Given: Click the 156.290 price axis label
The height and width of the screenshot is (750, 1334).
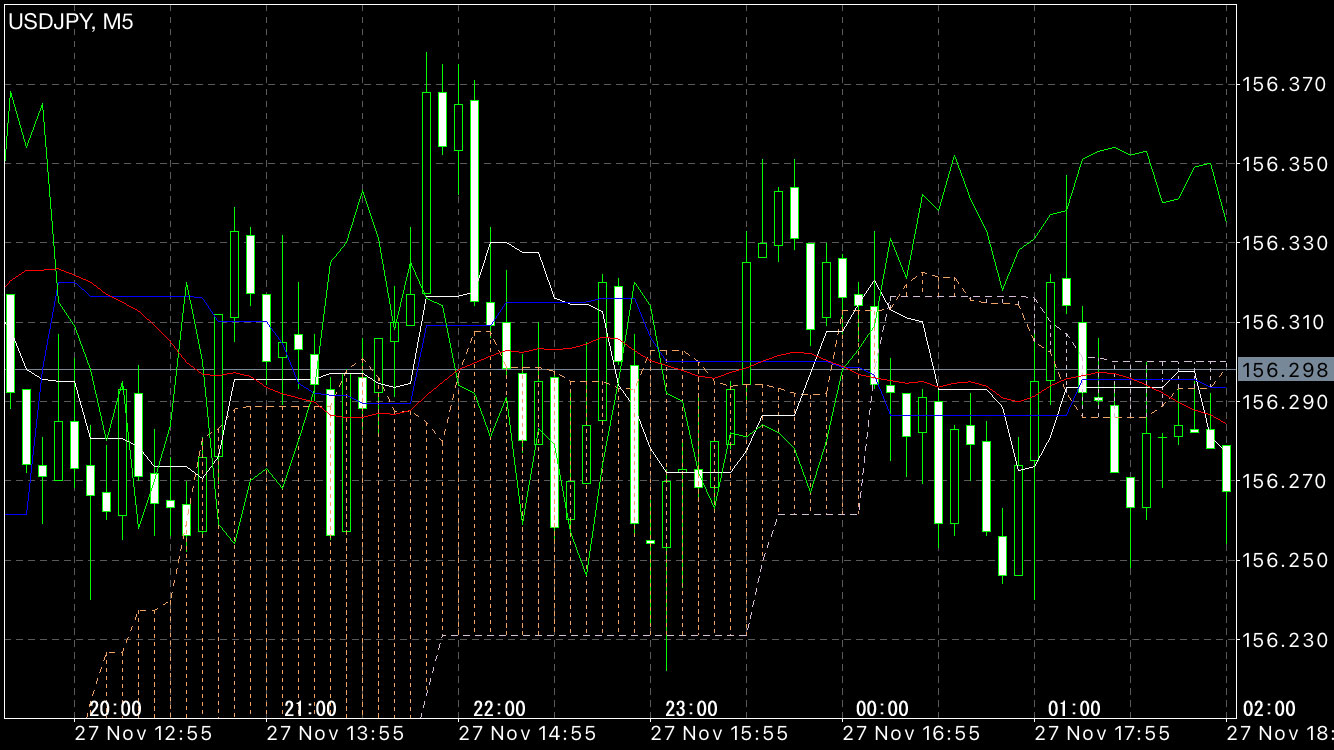Looking at the screenshot, I should tap(1284, 401).
